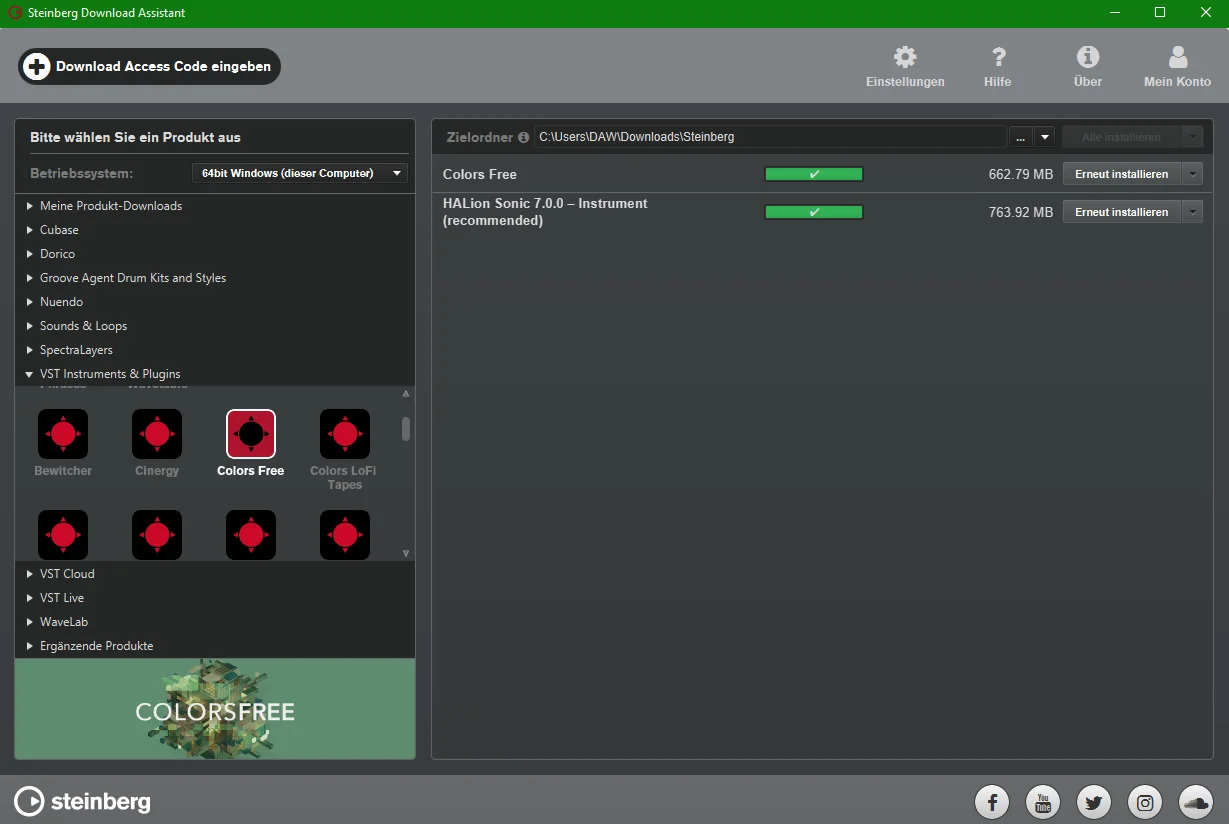The image size is (1229, 824).
Task: Click the product grid vertical scrollbar
Action: pos(406,472)
